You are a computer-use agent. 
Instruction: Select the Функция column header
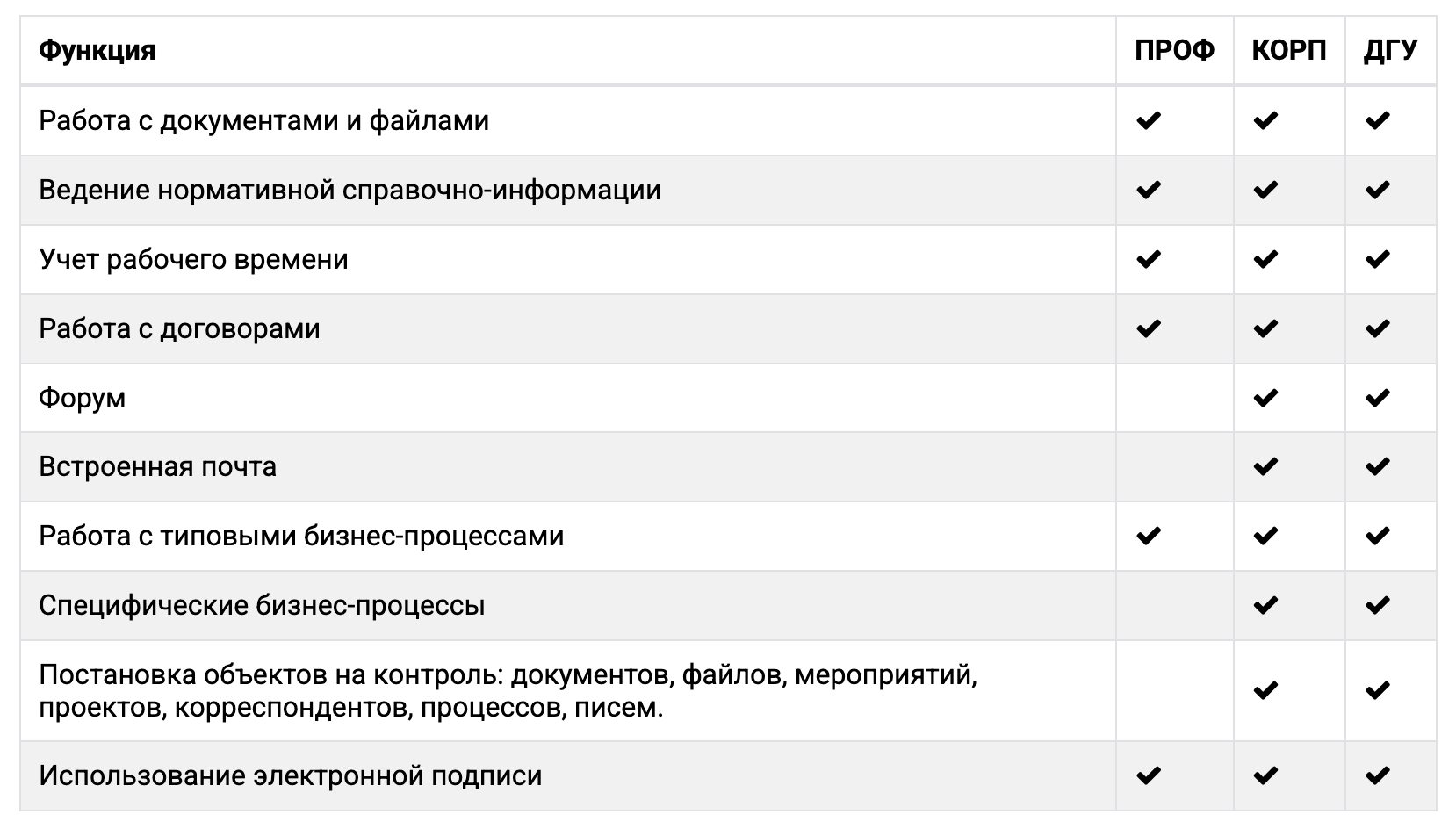click(x=97, y=50)
